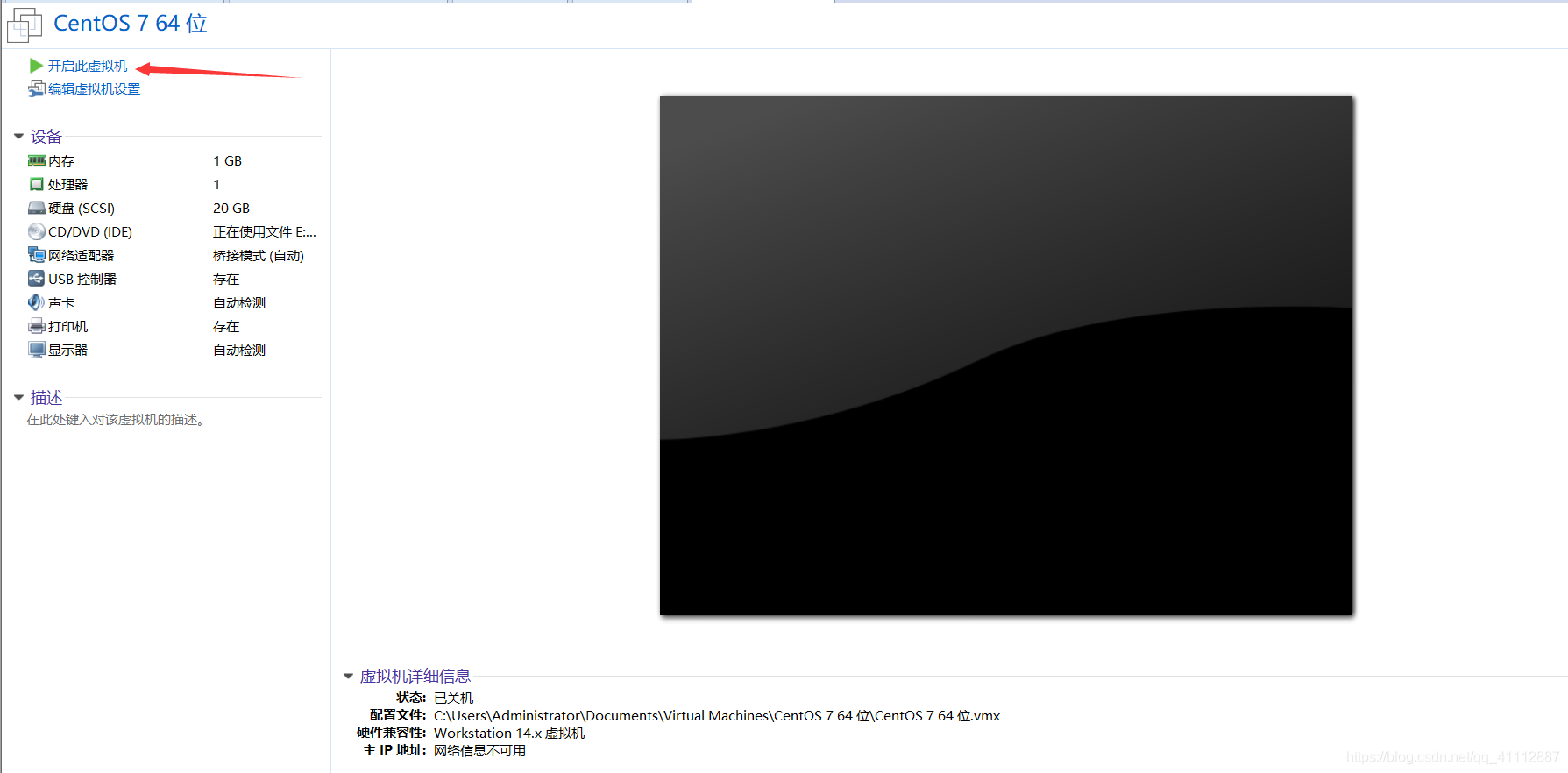Image resolution: width=1568 pixels, height=773 pixels.
Task: Open 开启此虚拟机 link
Action: point(88,67)
